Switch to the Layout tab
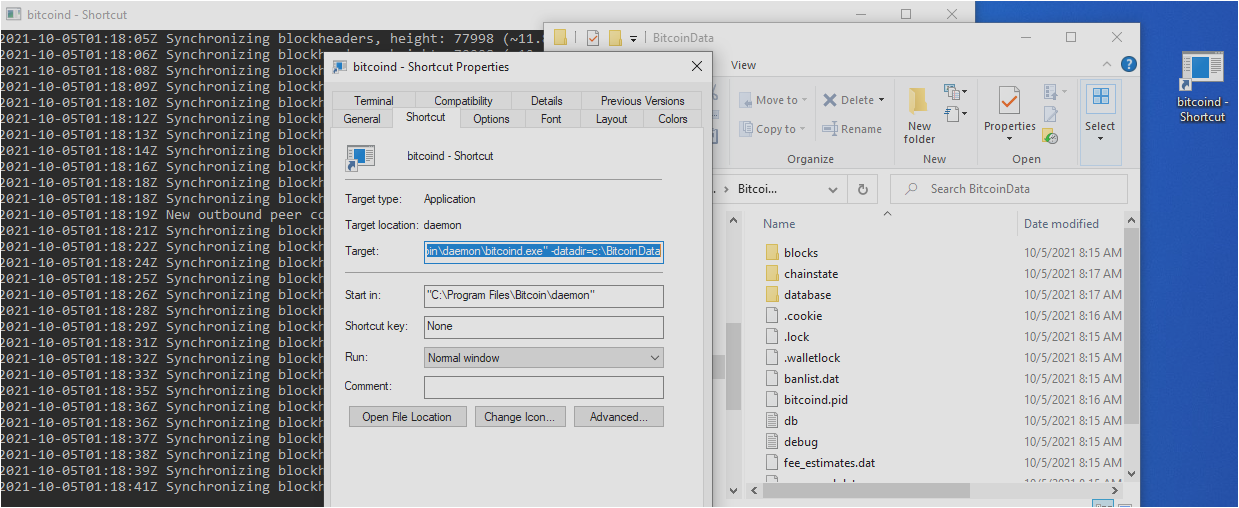This screenshot has height=508, width=1239. pos(611,119)
